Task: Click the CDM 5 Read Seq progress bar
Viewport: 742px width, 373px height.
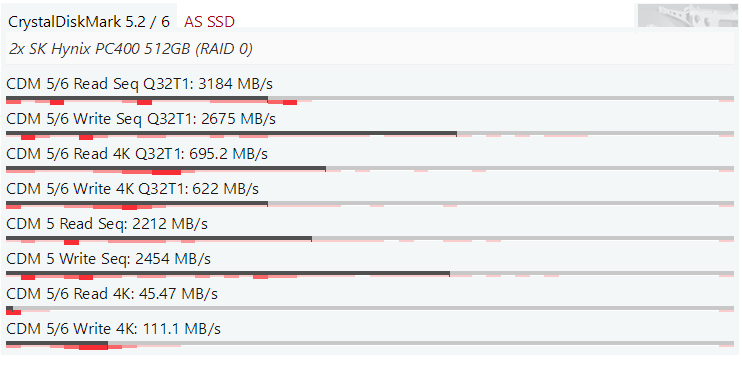Action: coord(370,239)
